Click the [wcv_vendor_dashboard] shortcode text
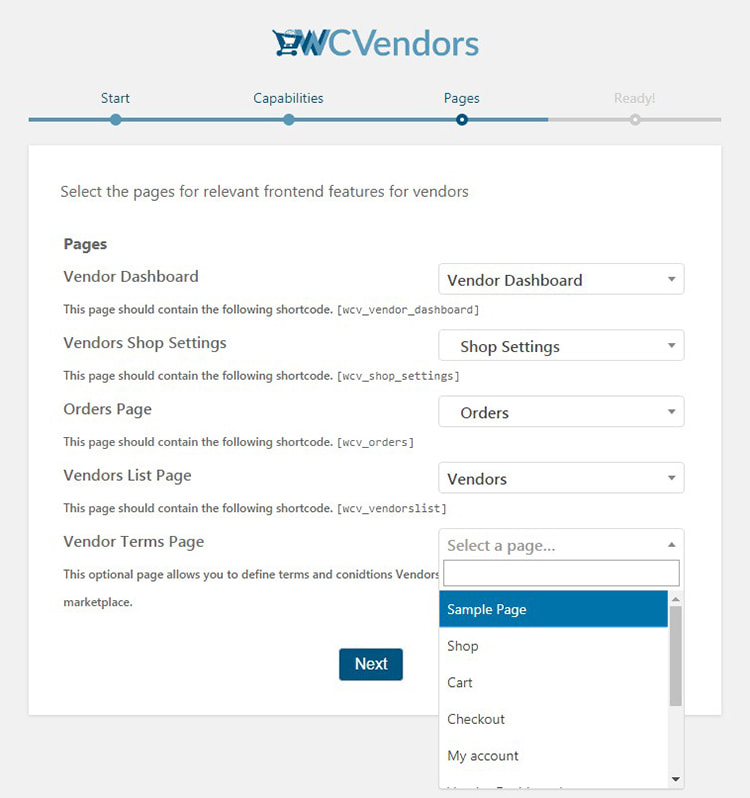 click(408, 309)
